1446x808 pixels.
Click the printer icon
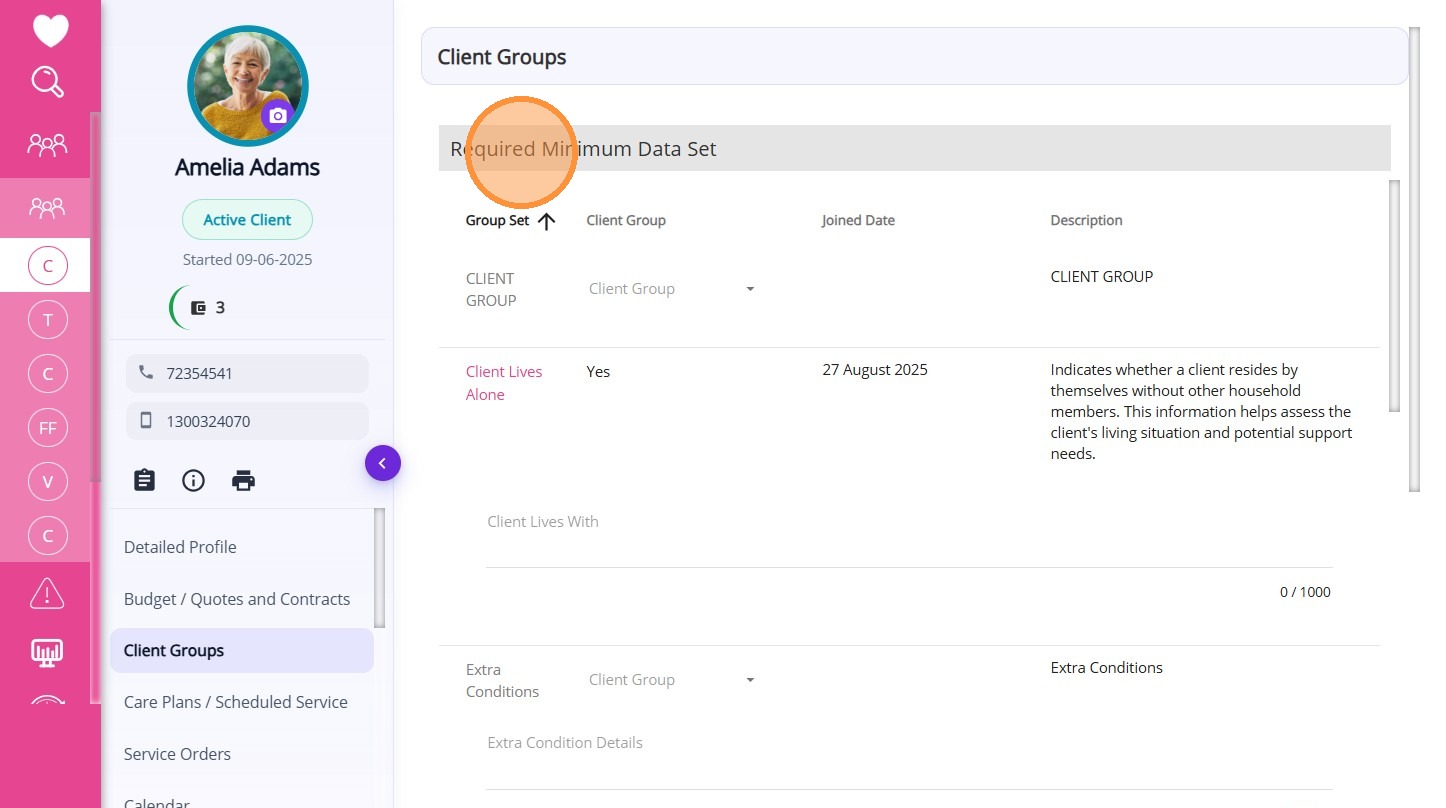click(243, 480)
